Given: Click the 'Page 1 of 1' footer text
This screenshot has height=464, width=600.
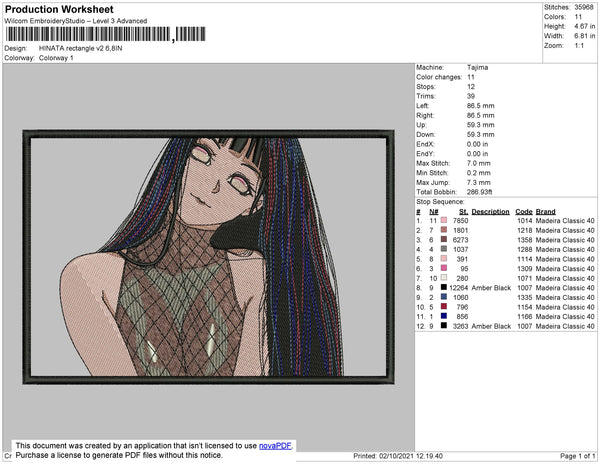Looking at the screenshot, I should (x=577, y=456).
